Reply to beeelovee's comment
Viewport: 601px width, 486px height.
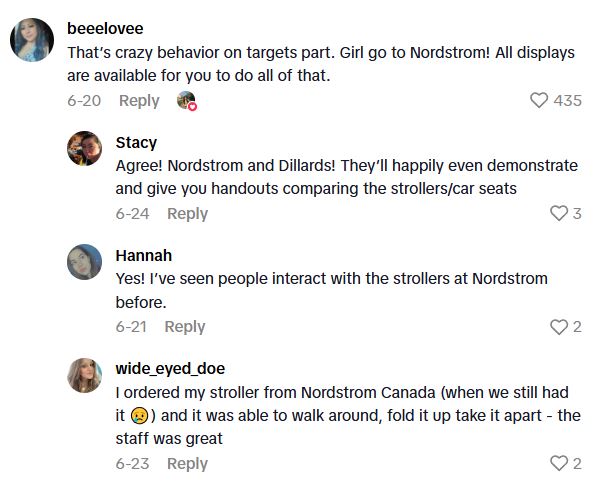pyautogui.click(x=139, y=100)
